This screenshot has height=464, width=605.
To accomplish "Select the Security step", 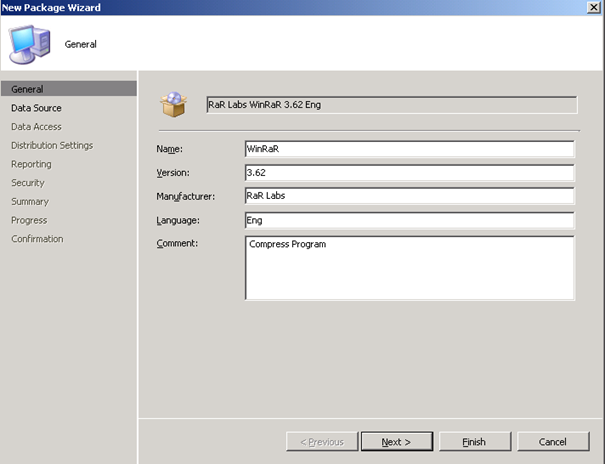I will click(x=28, y=183).
